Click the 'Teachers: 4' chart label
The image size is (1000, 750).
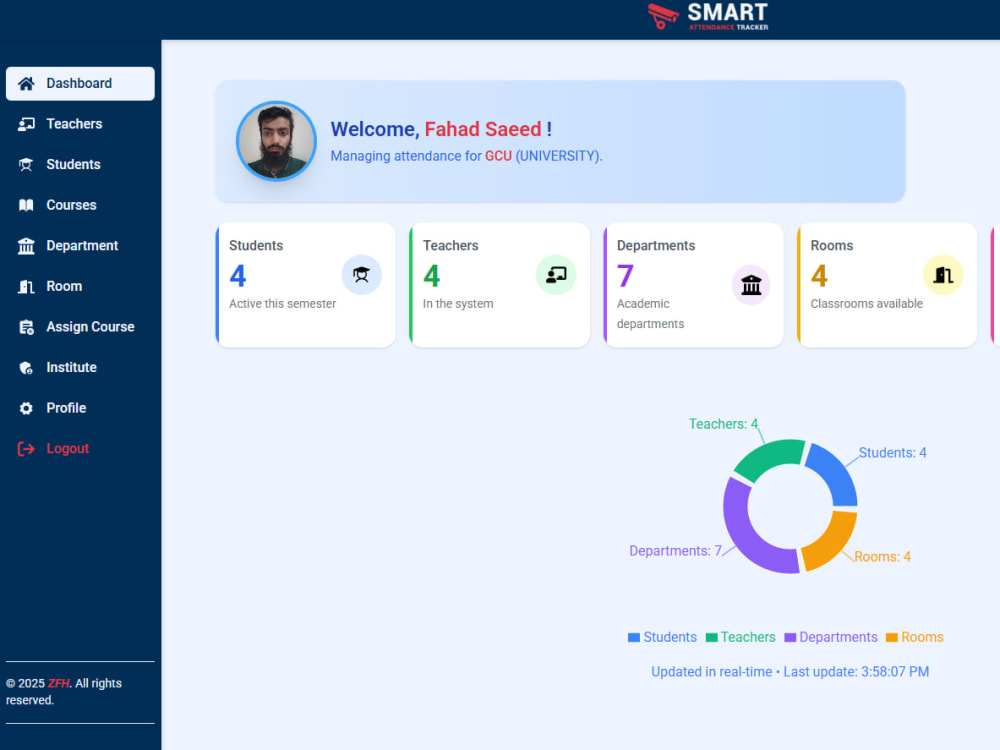(x=723, y=424)
